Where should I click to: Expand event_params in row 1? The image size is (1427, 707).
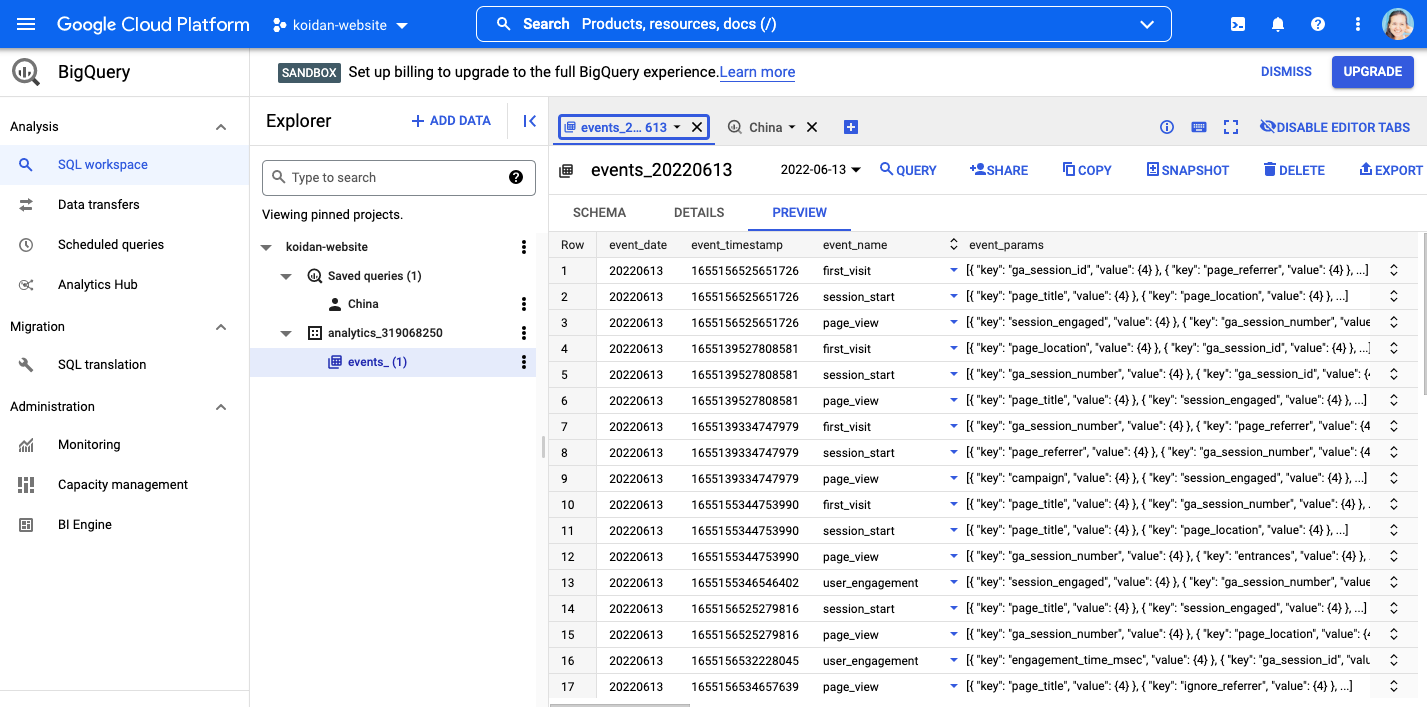coord(954,270)
